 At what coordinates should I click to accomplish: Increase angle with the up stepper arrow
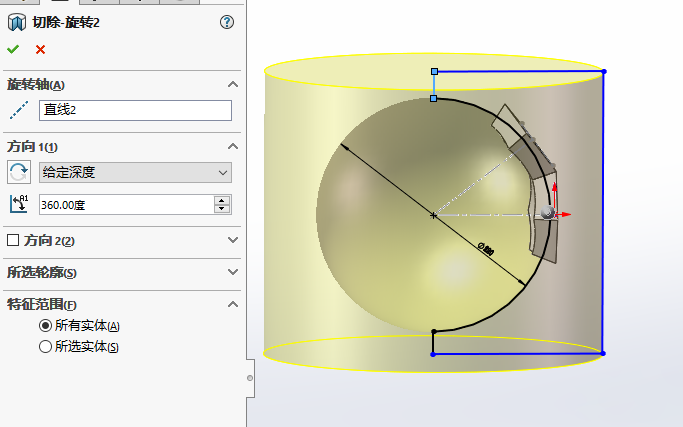[222, 200]
